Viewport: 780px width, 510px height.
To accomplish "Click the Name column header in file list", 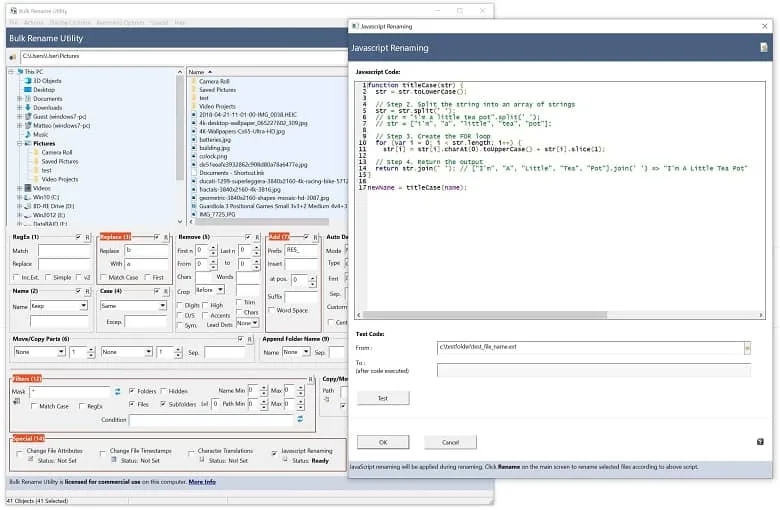I will pos(196,72).
